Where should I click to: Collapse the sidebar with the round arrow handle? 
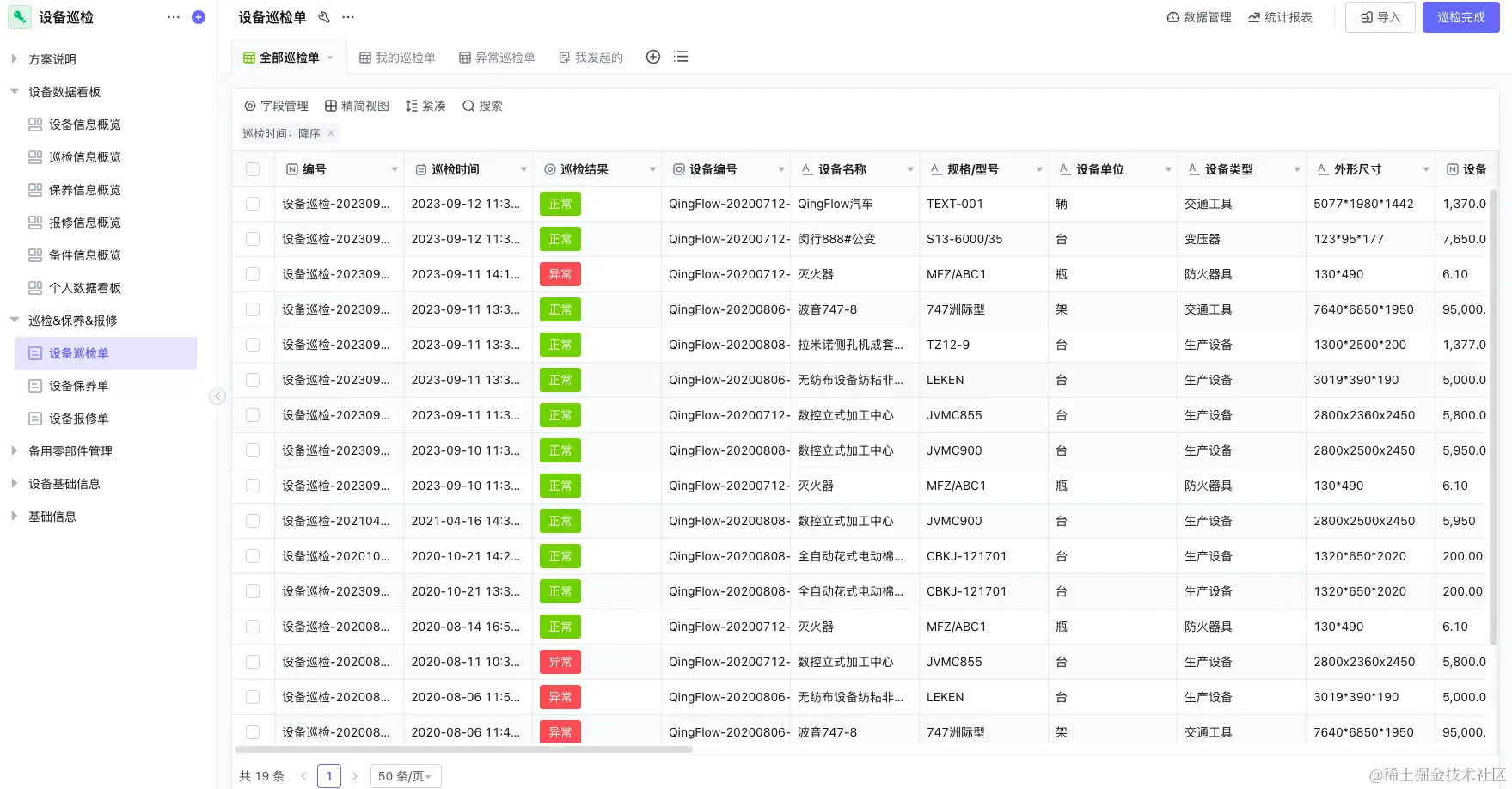click(217, 396)
